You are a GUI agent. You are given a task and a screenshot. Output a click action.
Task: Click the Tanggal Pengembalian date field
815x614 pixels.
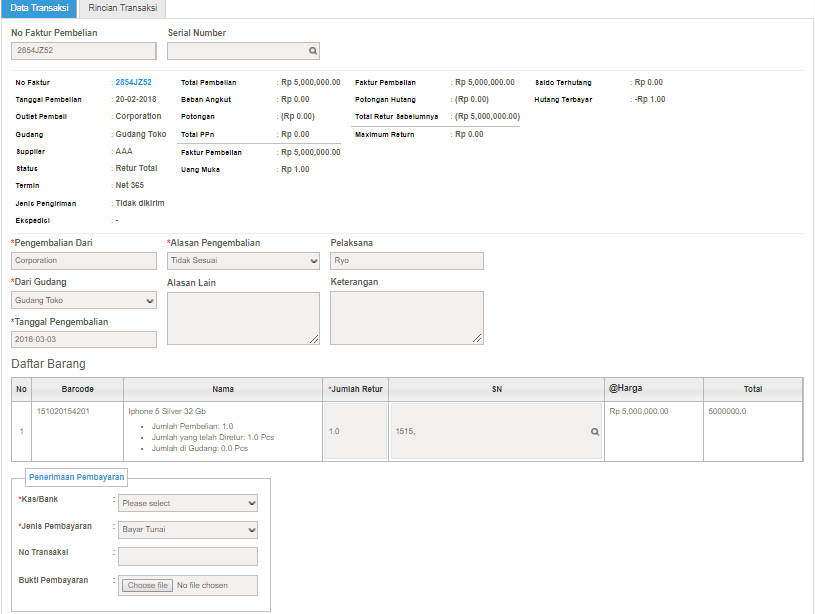(84, 339)
